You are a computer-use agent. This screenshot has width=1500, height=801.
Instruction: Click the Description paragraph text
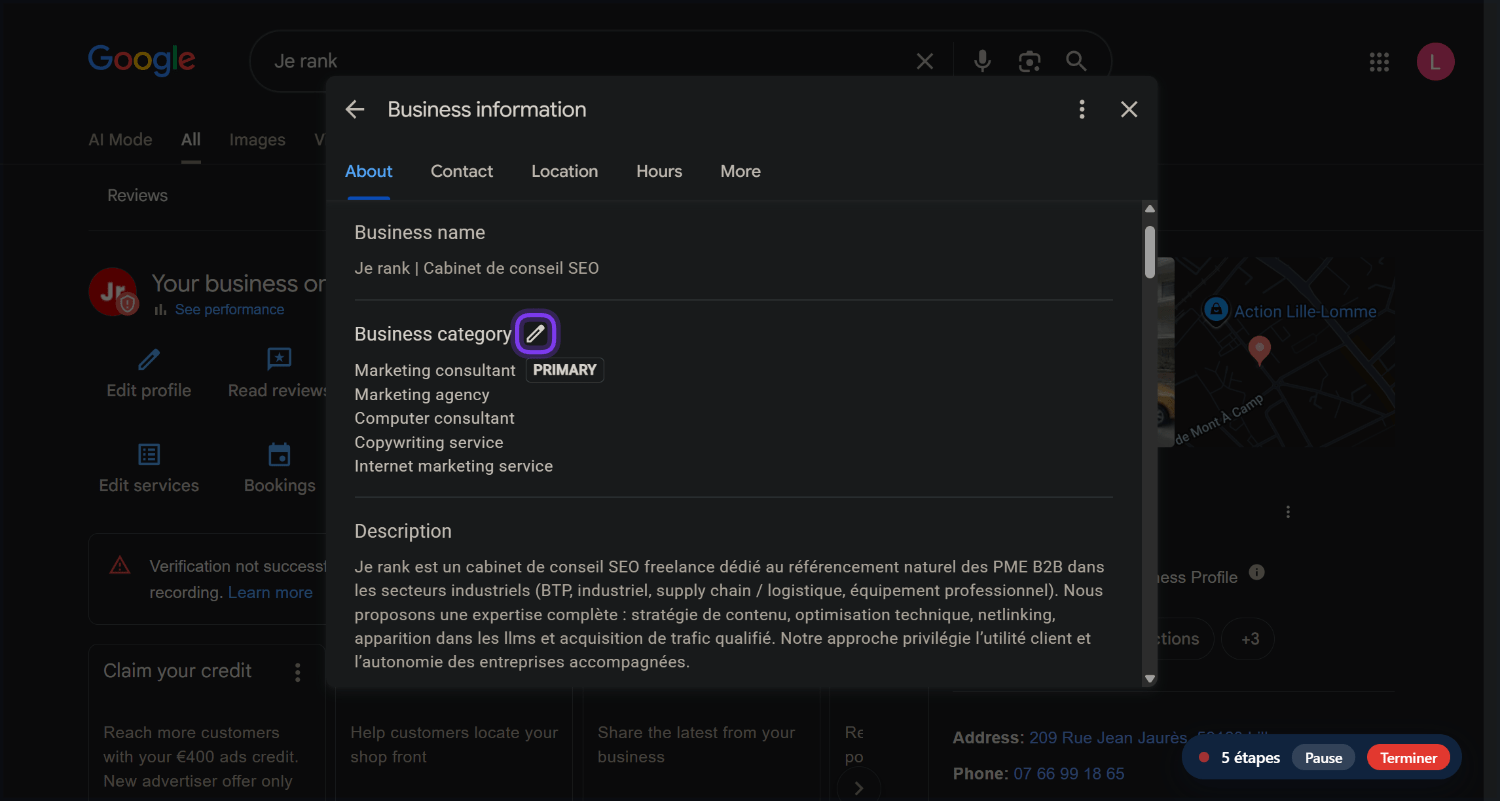pyautogui.click(x=730, y=614)
